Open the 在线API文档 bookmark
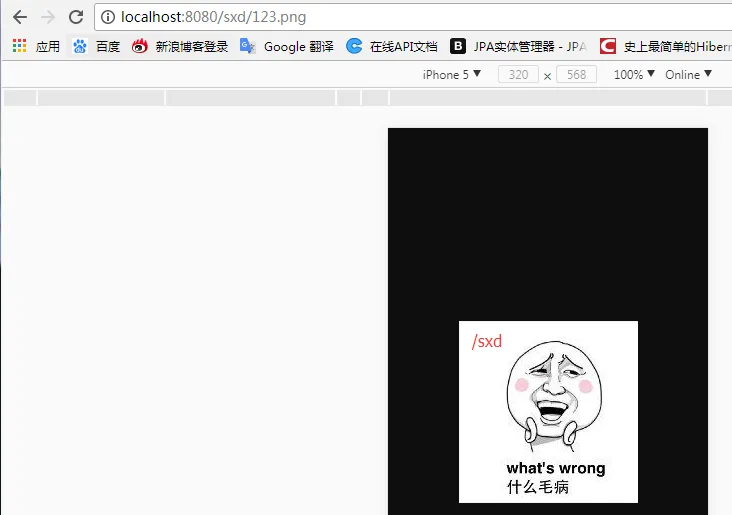 [403, 46]
